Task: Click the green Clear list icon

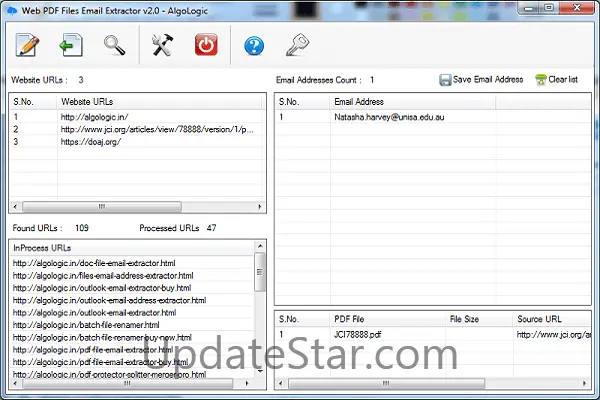Action: point(541,80)
